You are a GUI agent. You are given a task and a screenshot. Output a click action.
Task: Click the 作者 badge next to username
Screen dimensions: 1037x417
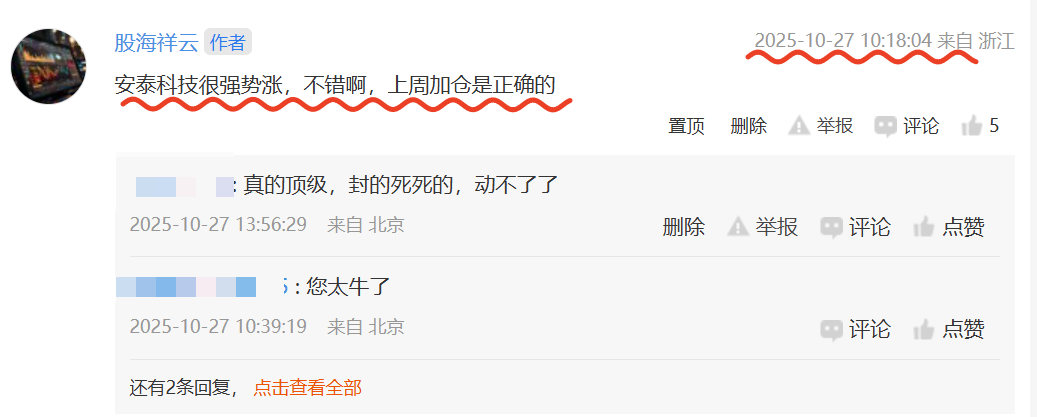point(228,42)
